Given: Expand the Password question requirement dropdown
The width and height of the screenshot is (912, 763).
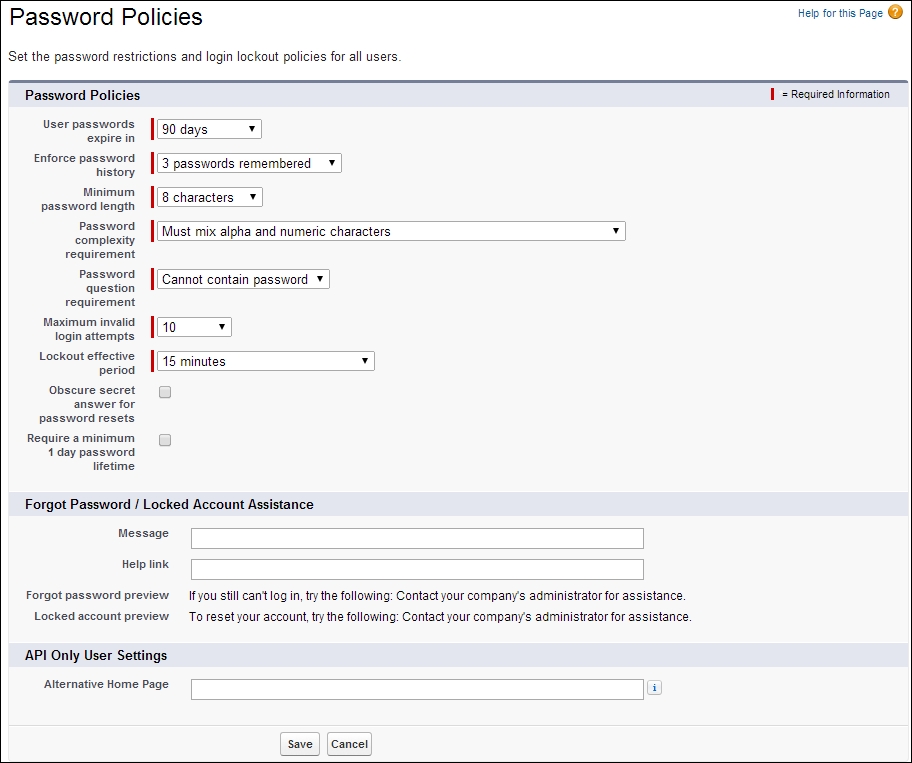Looking at the screenshot, I should pyautogui.click(x=243, y=279).
